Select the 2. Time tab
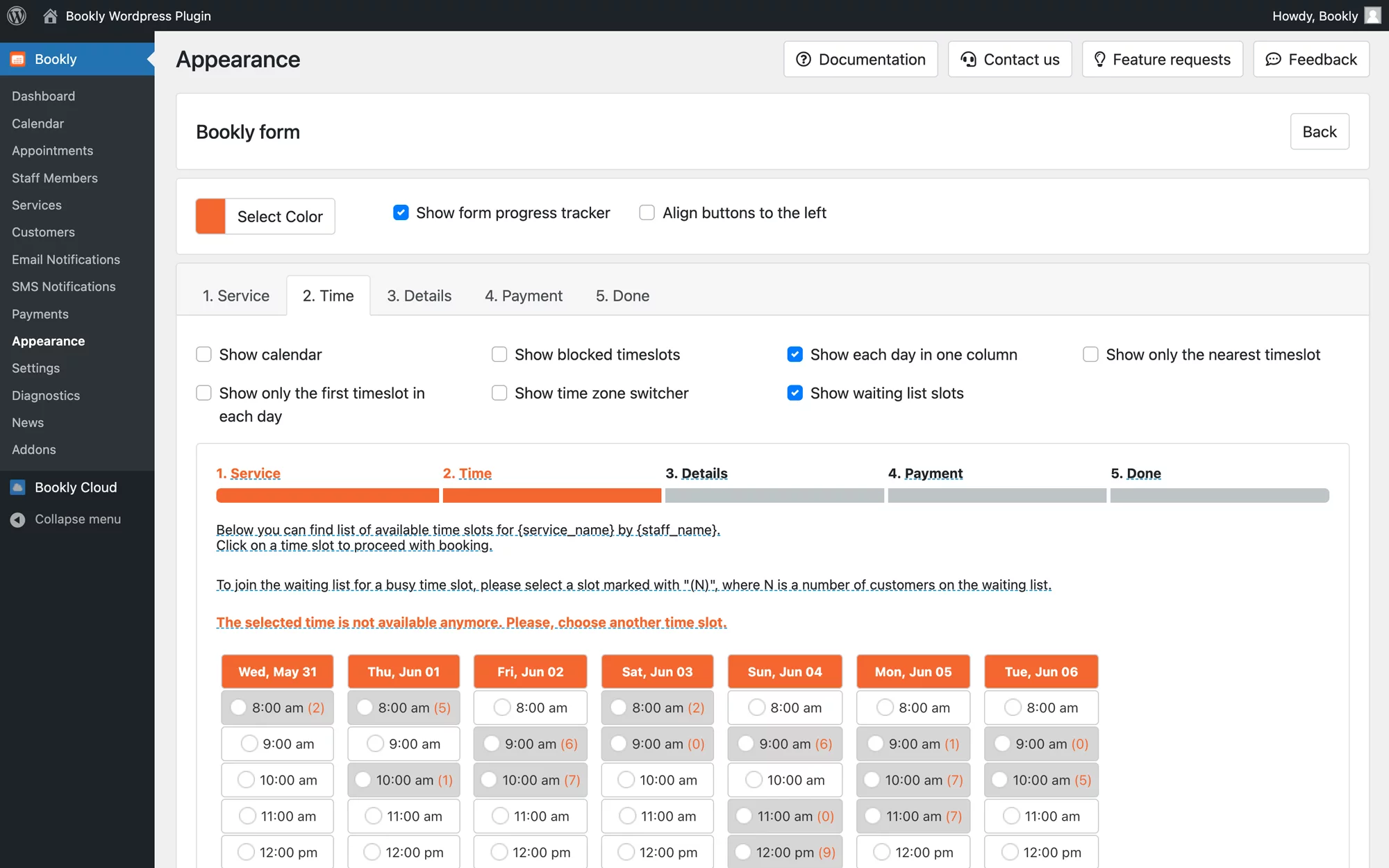Screen dimensions: 1389x868 tap(328, 296)
